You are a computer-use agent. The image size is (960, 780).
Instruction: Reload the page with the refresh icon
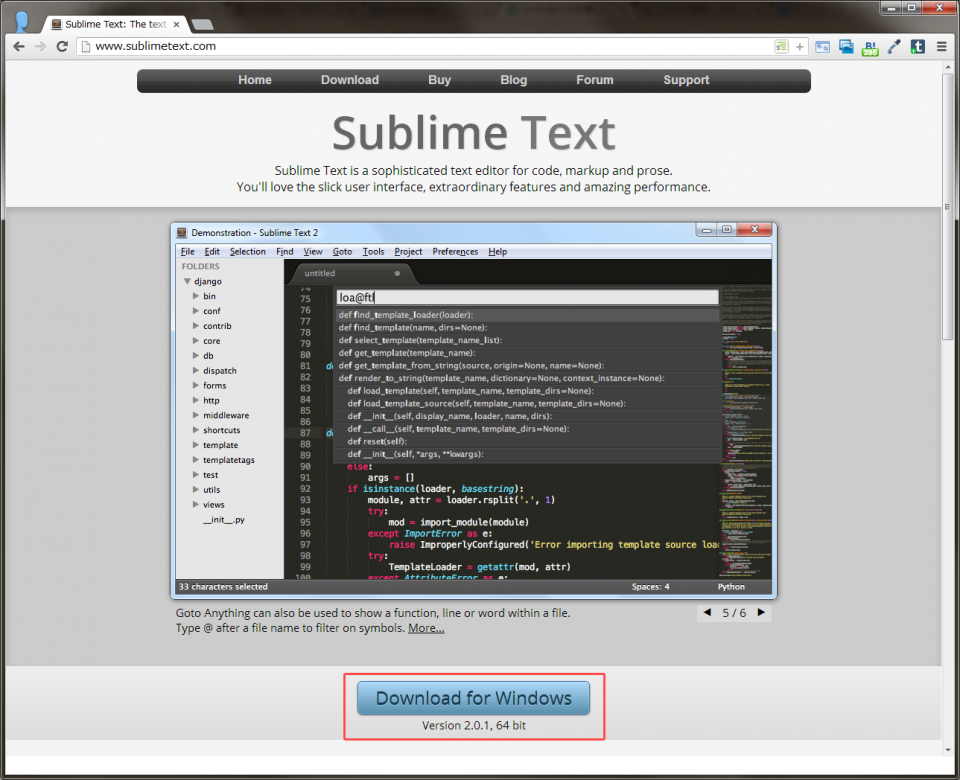click(62, 47)
